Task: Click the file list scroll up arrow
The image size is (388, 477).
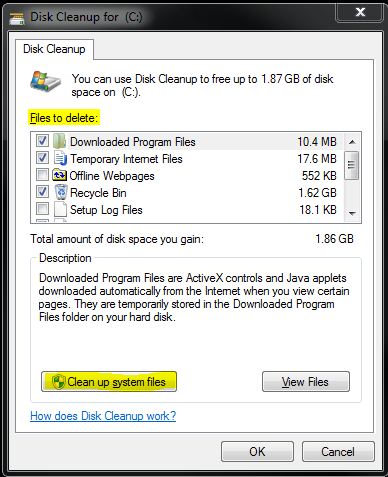Action: tap(352, 142)
